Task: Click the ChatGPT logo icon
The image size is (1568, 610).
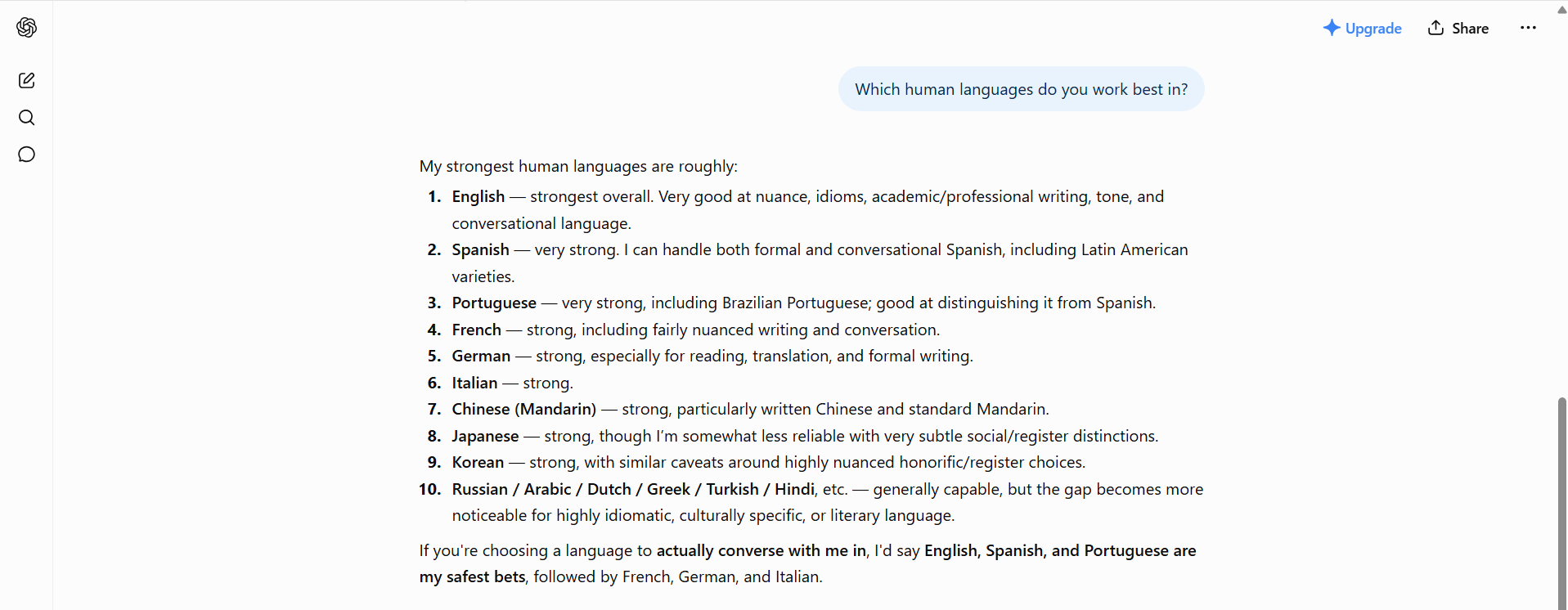Action: [x=26, y=28]
